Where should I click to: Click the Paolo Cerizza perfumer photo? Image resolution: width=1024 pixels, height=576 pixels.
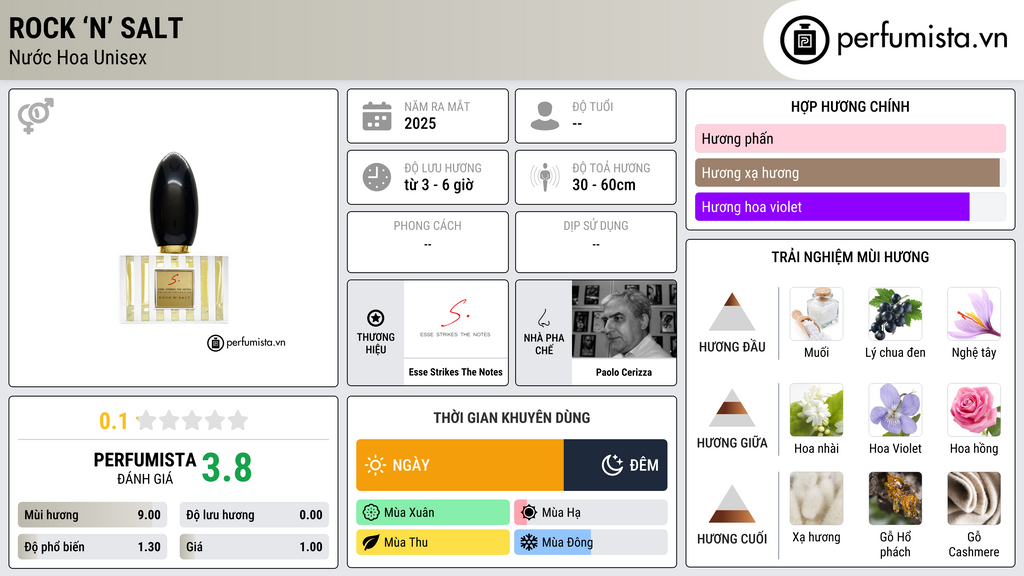[x=624, y=319]
